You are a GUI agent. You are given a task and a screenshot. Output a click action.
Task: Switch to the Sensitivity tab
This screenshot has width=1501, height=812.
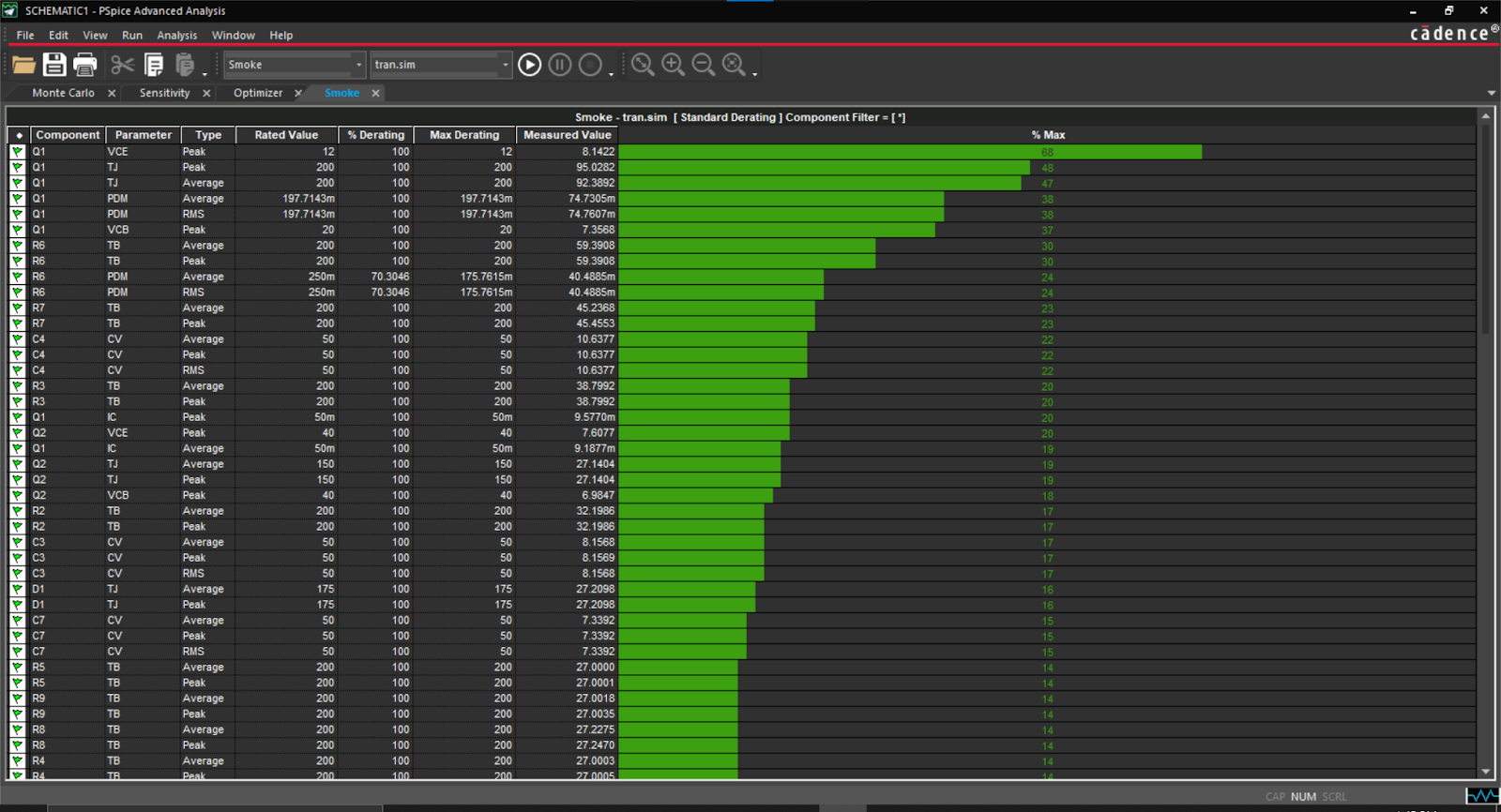(x=164, y=93)
